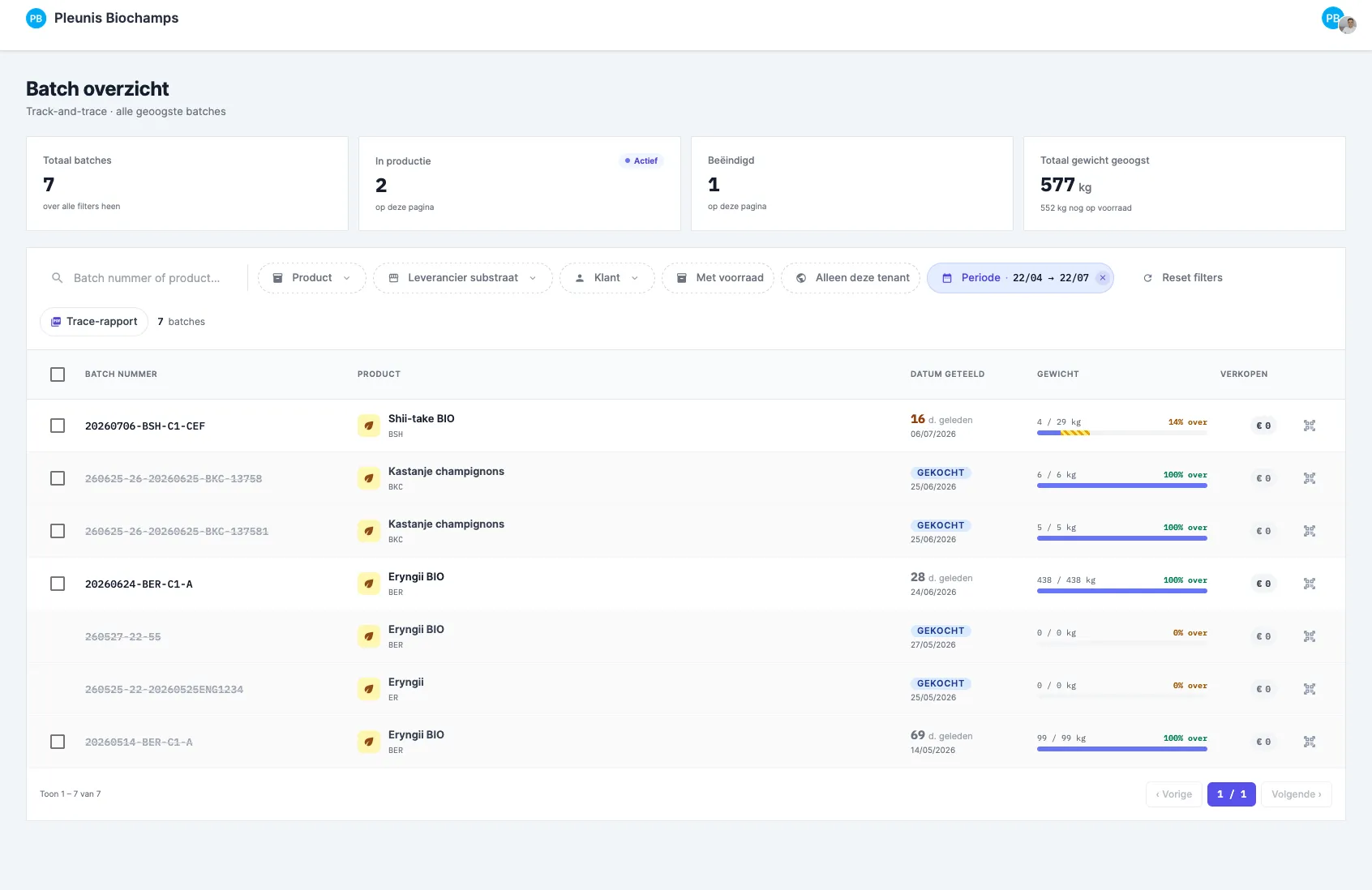This screenshot has height=890, width=1372.
Task: Clear the Periode filter with the x icon
Action: [x=1102, y=278]
